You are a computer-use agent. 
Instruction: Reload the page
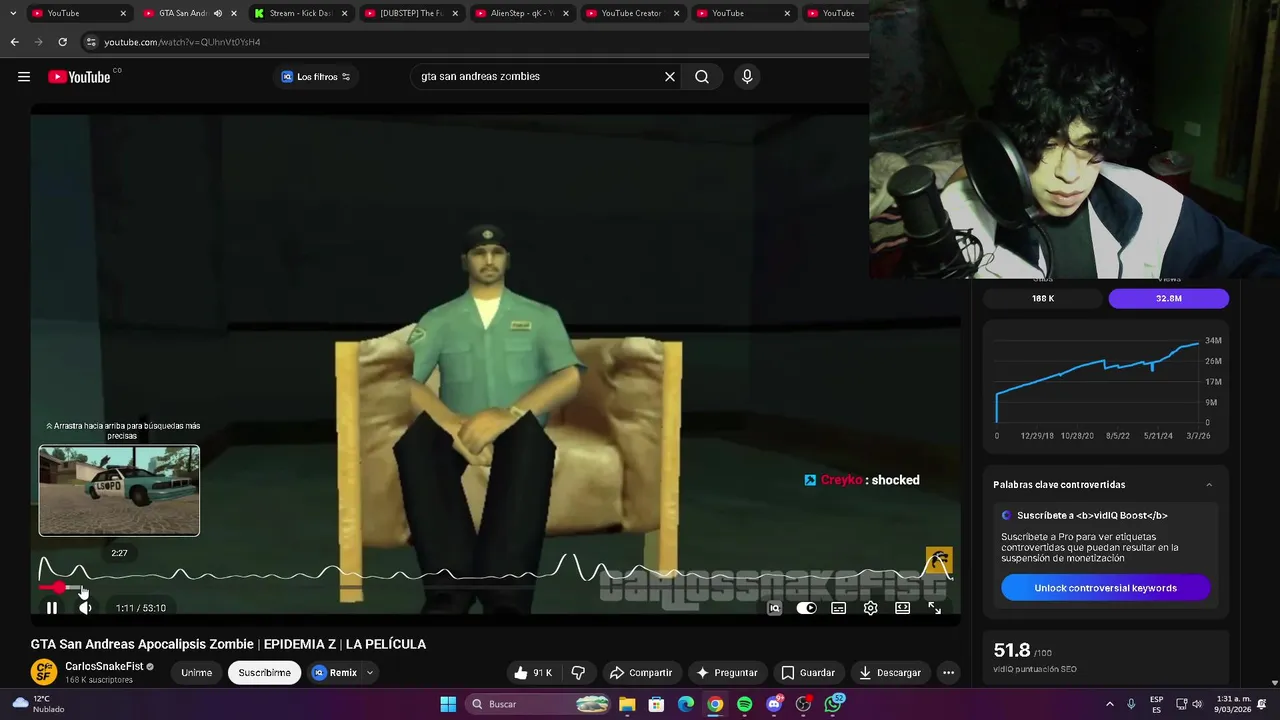point(62,42)
